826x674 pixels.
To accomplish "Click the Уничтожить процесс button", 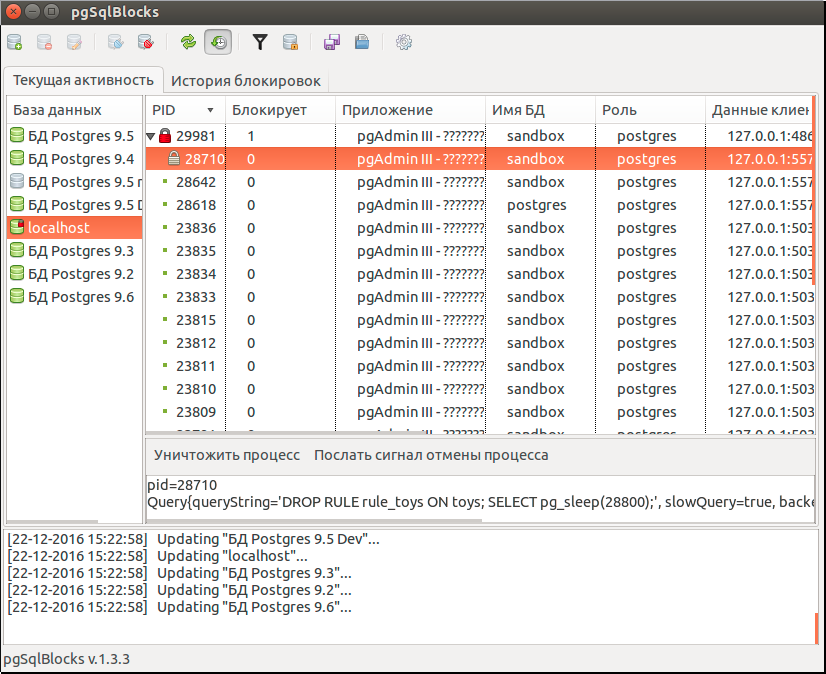I will click(227, 455).
